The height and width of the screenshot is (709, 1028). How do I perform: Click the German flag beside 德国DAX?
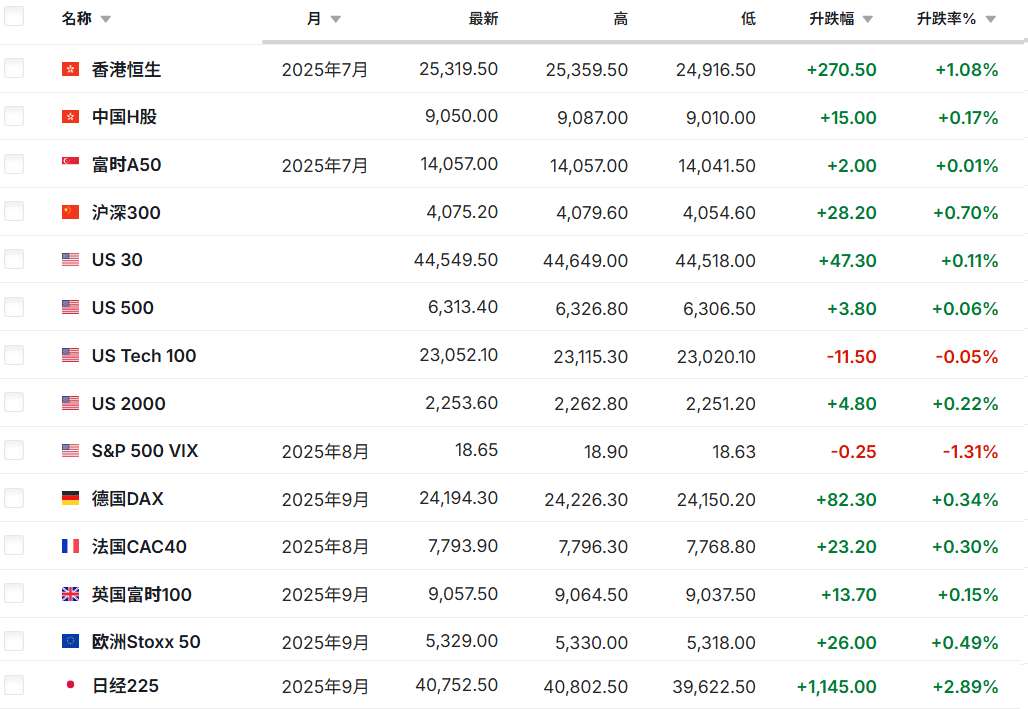pyautogui.click(x=70, y=498)
